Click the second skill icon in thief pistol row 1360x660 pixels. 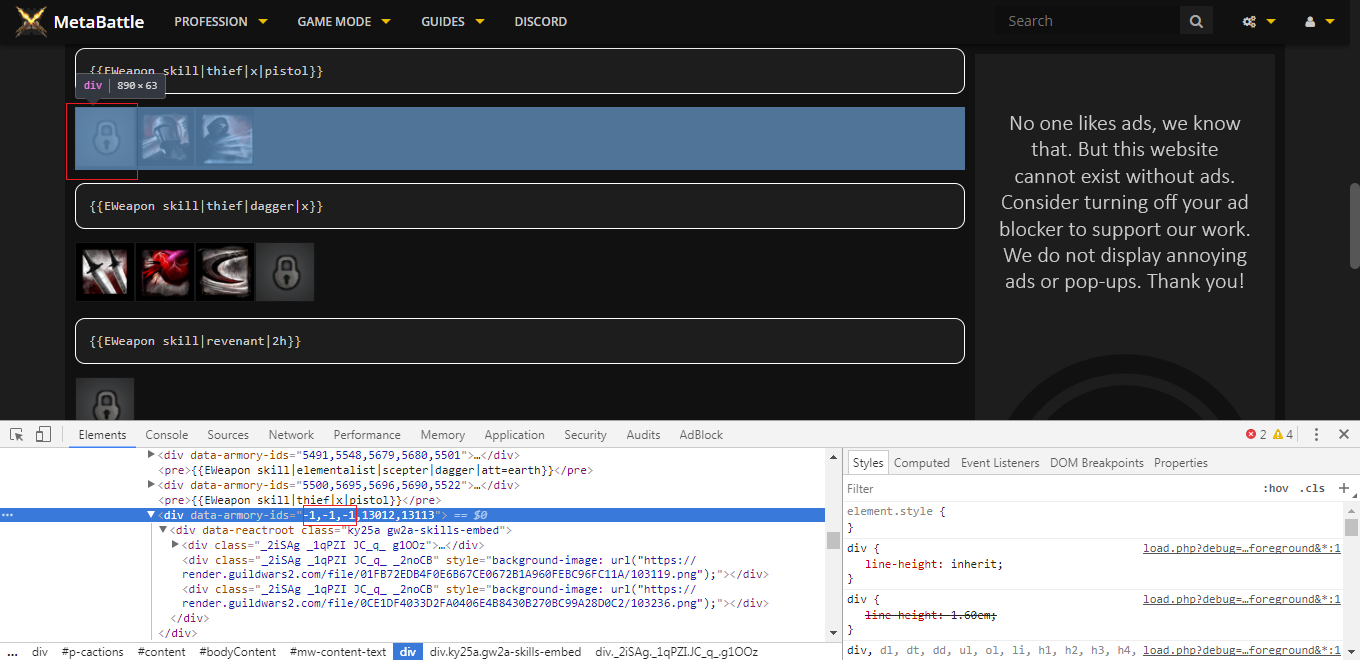(165, 138)
